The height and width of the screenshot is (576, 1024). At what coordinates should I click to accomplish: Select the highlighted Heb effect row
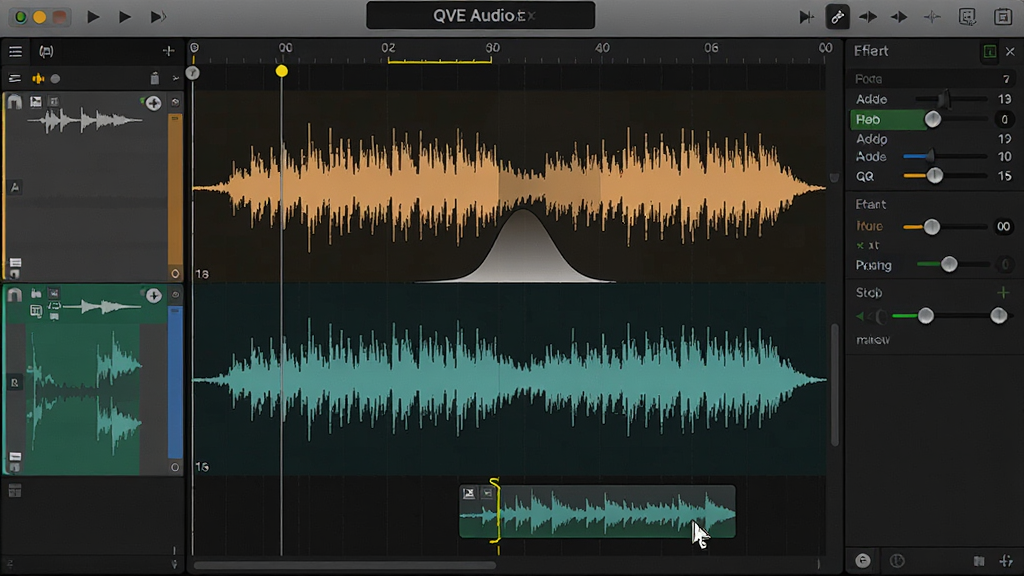click(x=888, y=120)
